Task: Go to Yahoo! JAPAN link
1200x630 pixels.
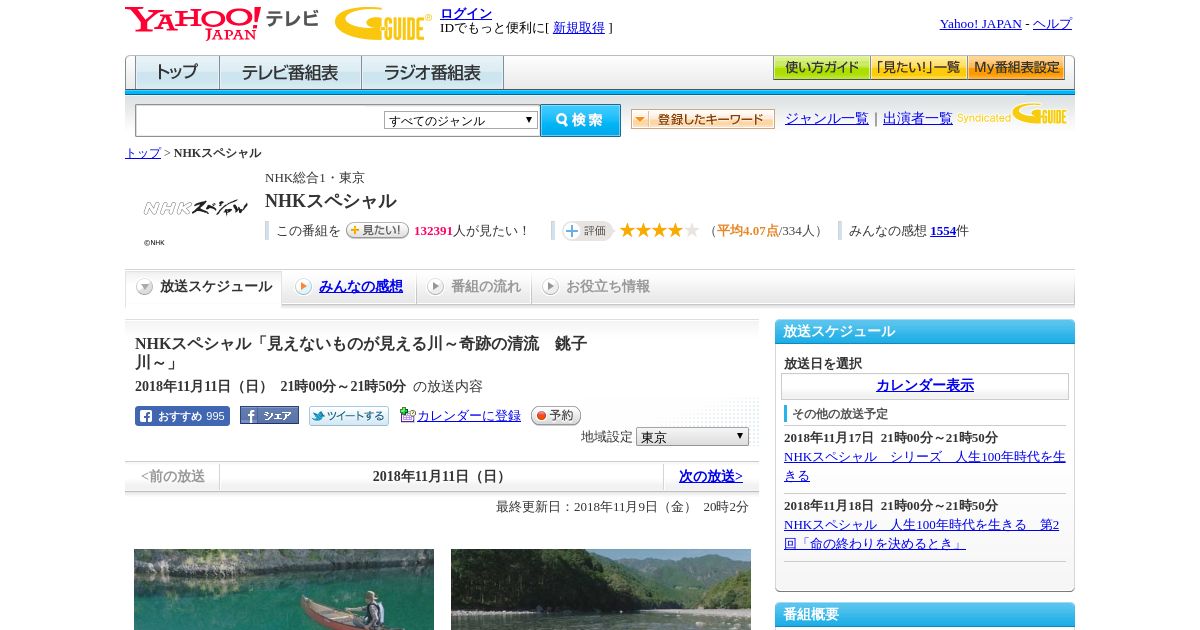Action: pos(980,24)
